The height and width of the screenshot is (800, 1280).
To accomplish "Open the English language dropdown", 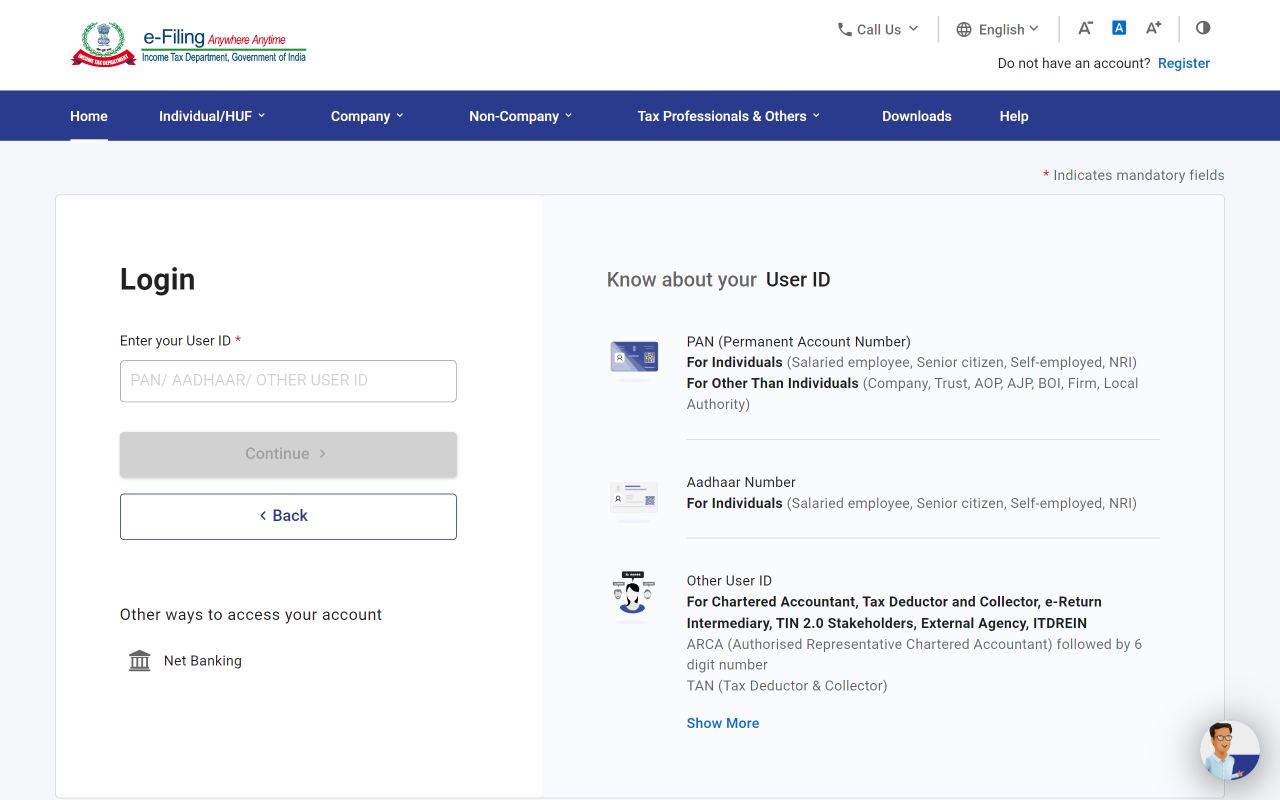I will point(998,29).
